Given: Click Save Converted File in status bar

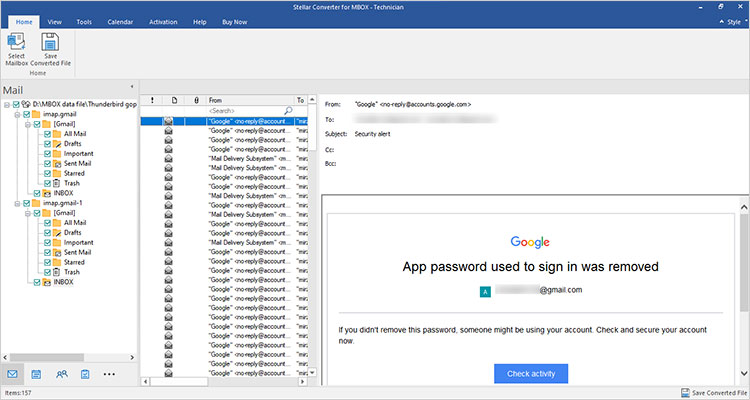Looking at the screenshot, I should pos(713,393).
